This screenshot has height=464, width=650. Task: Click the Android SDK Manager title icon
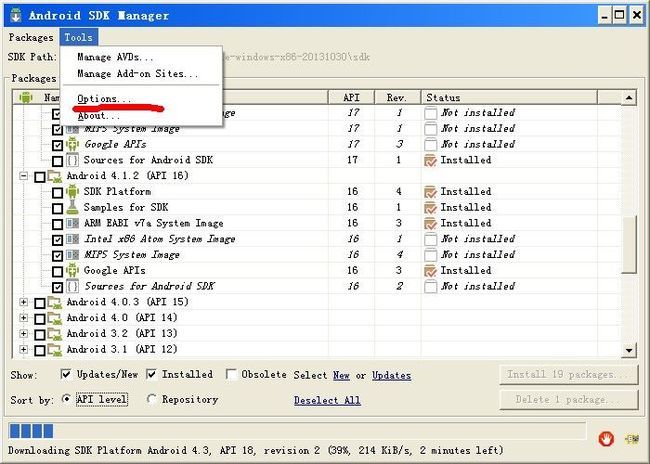point(16,15)
